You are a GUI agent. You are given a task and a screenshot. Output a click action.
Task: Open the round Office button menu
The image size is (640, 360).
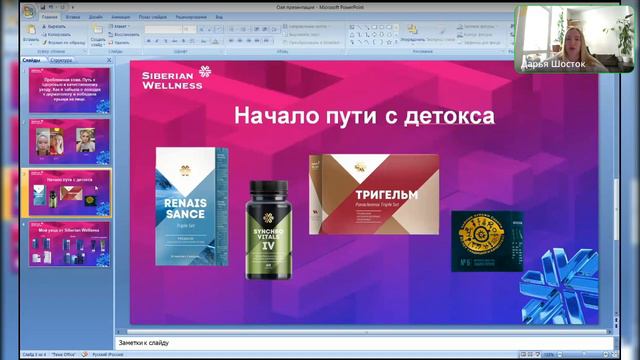click(x=29, y=11)
